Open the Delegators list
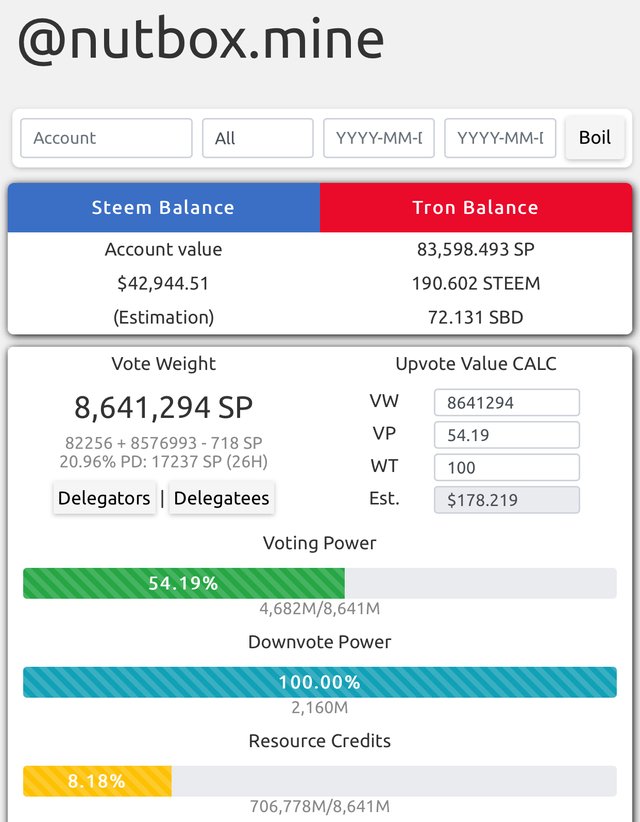The image size is (640, 822). point(104,498)
